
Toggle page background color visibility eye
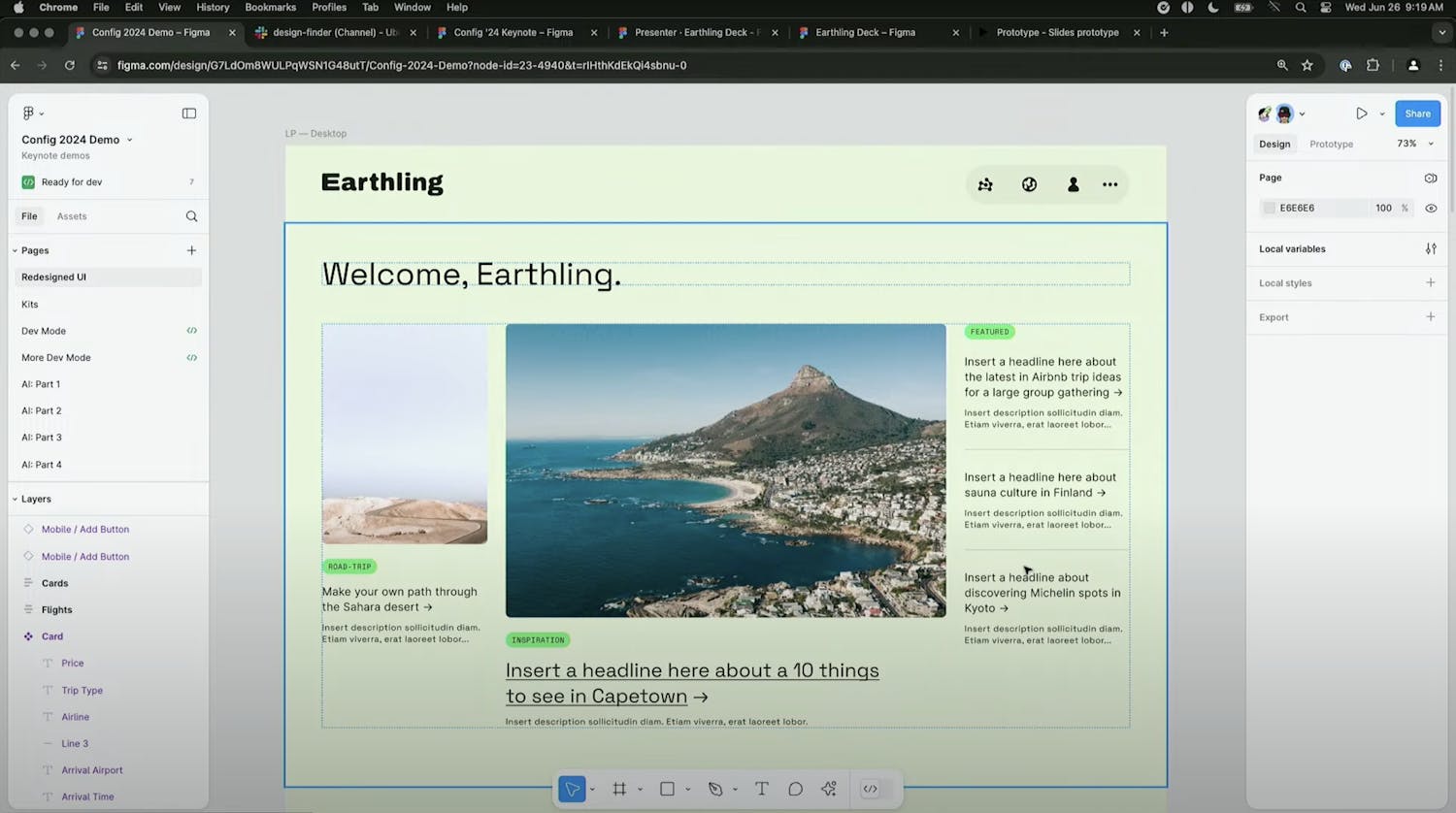[x=1431, y=208]
